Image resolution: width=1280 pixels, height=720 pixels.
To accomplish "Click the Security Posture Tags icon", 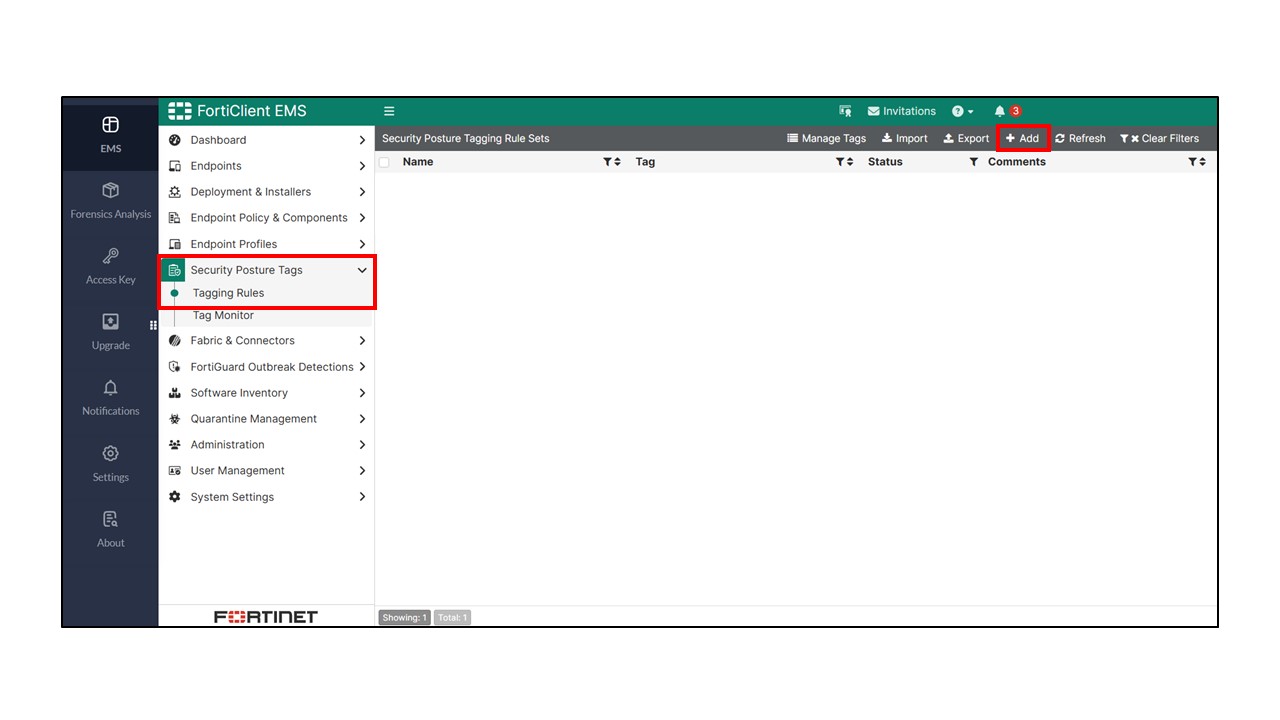I will point(174,270).
